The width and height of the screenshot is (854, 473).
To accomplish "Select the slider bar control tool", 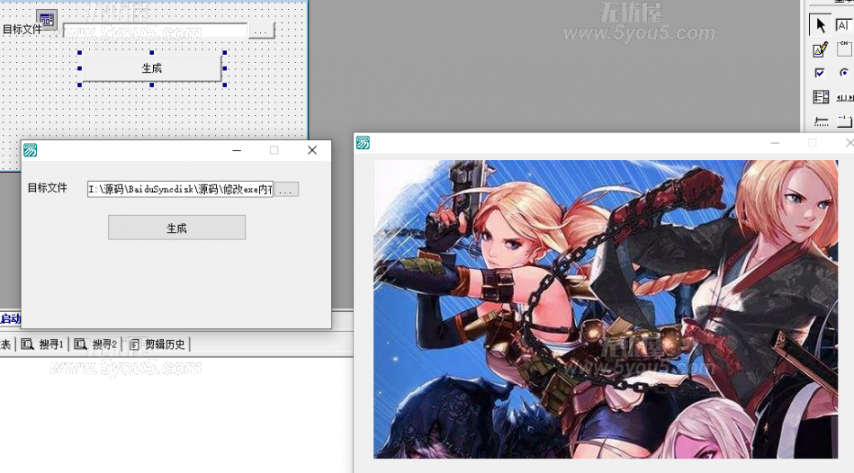I will tap(820, 121).
